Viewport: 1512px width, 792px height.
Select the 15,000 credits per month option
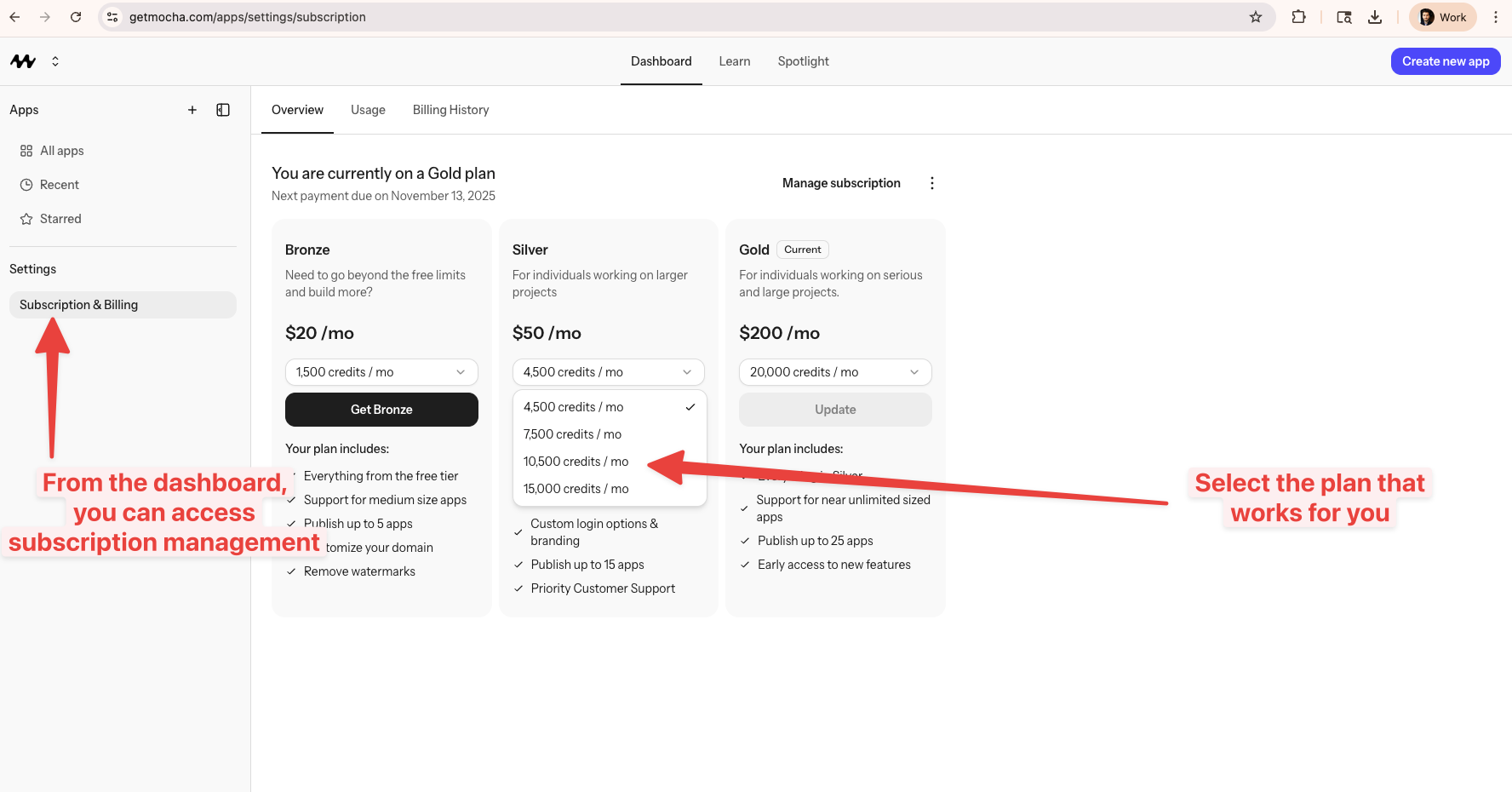(575, 488)
